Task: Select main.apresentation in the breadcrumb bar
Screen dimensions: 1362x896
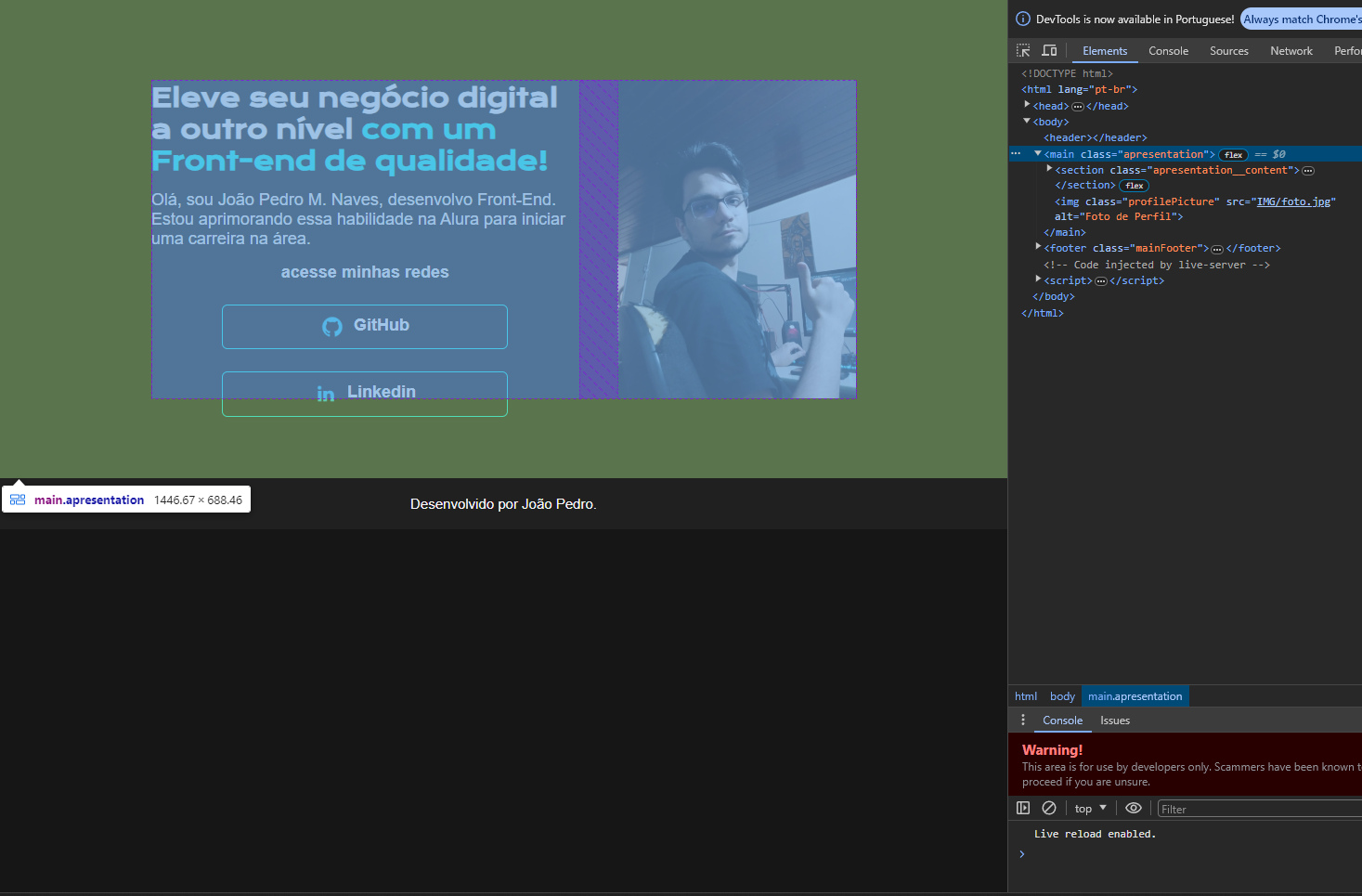Action: coord(1135,696)
